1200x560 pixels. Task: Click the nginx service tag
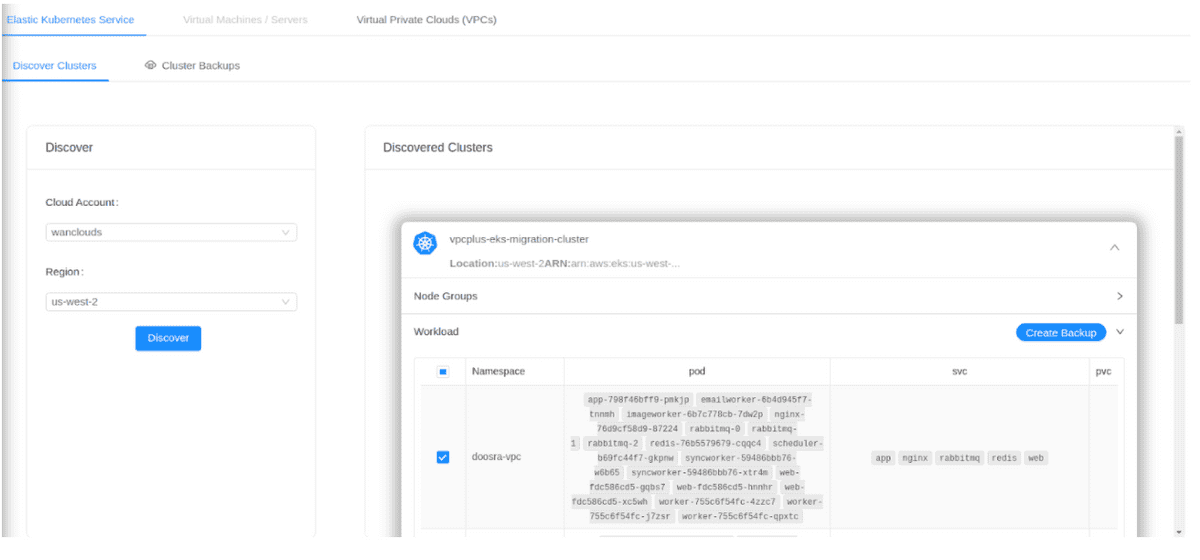click(x=915, y=458)
